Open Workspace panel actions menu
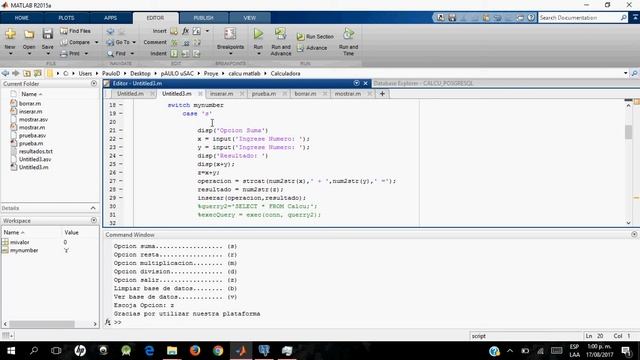Viewport: 640px width, 360px height. point(94,220)
